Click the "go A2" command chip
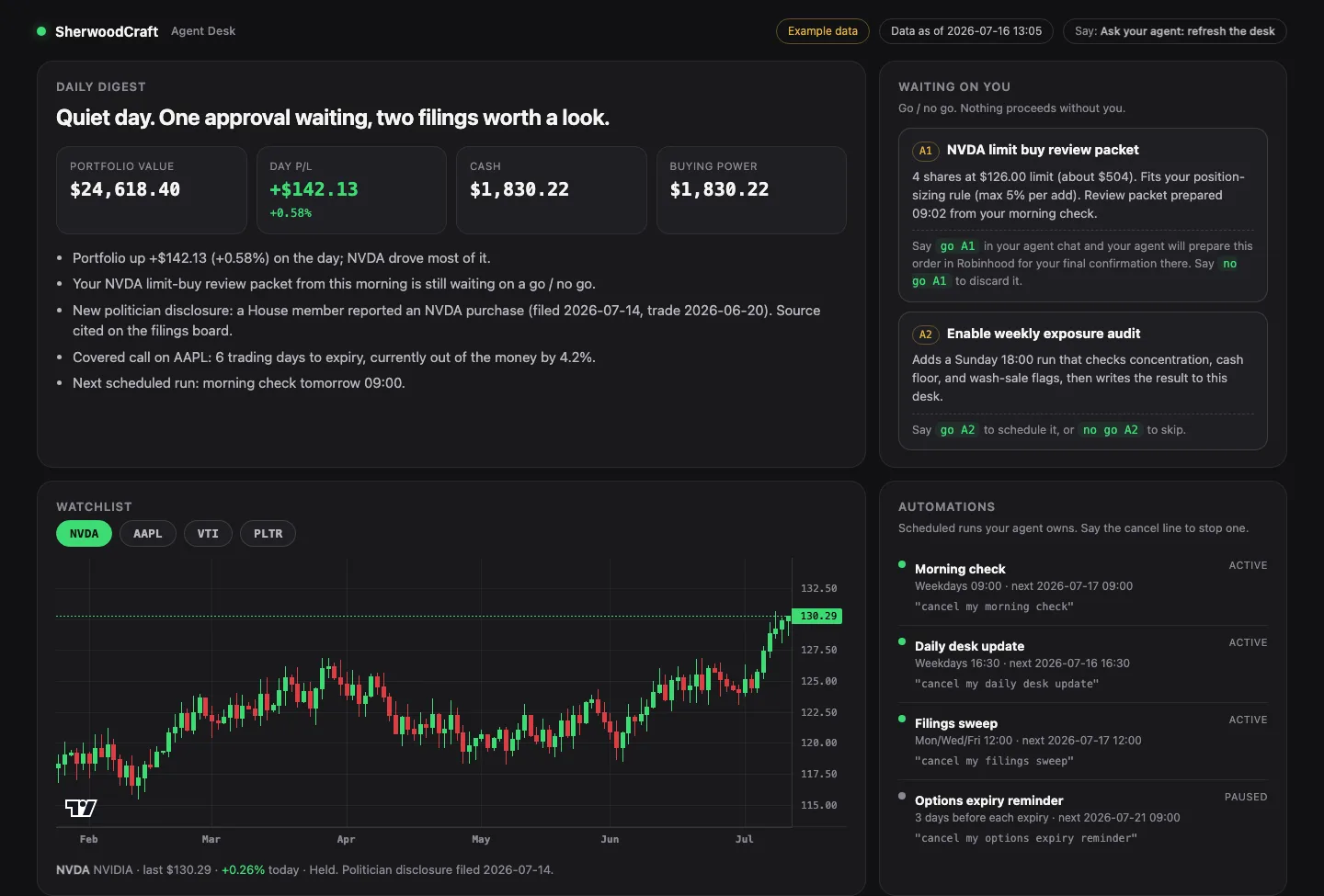This screenshot has width=1324, height=896. coord(957,430)
